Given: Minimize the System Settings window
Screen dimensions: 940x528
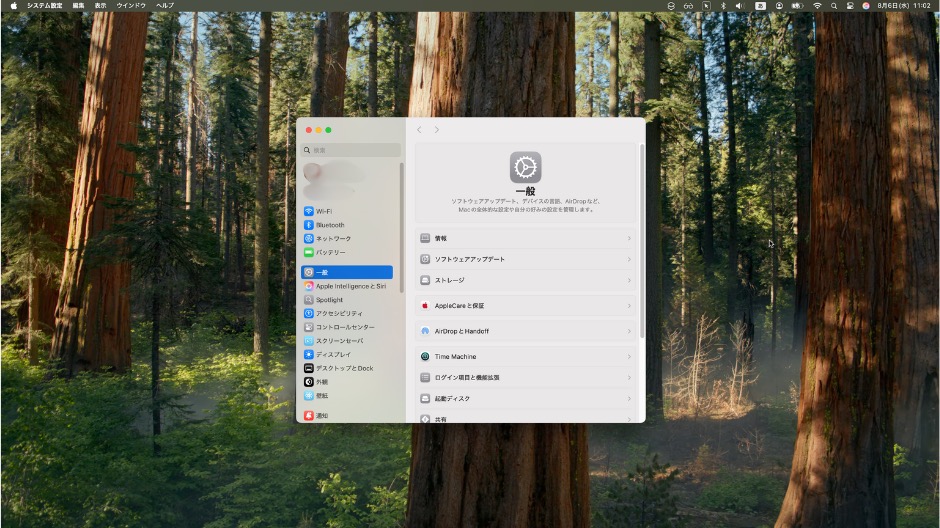Looking at the screenshot, I should click(318, 129).
